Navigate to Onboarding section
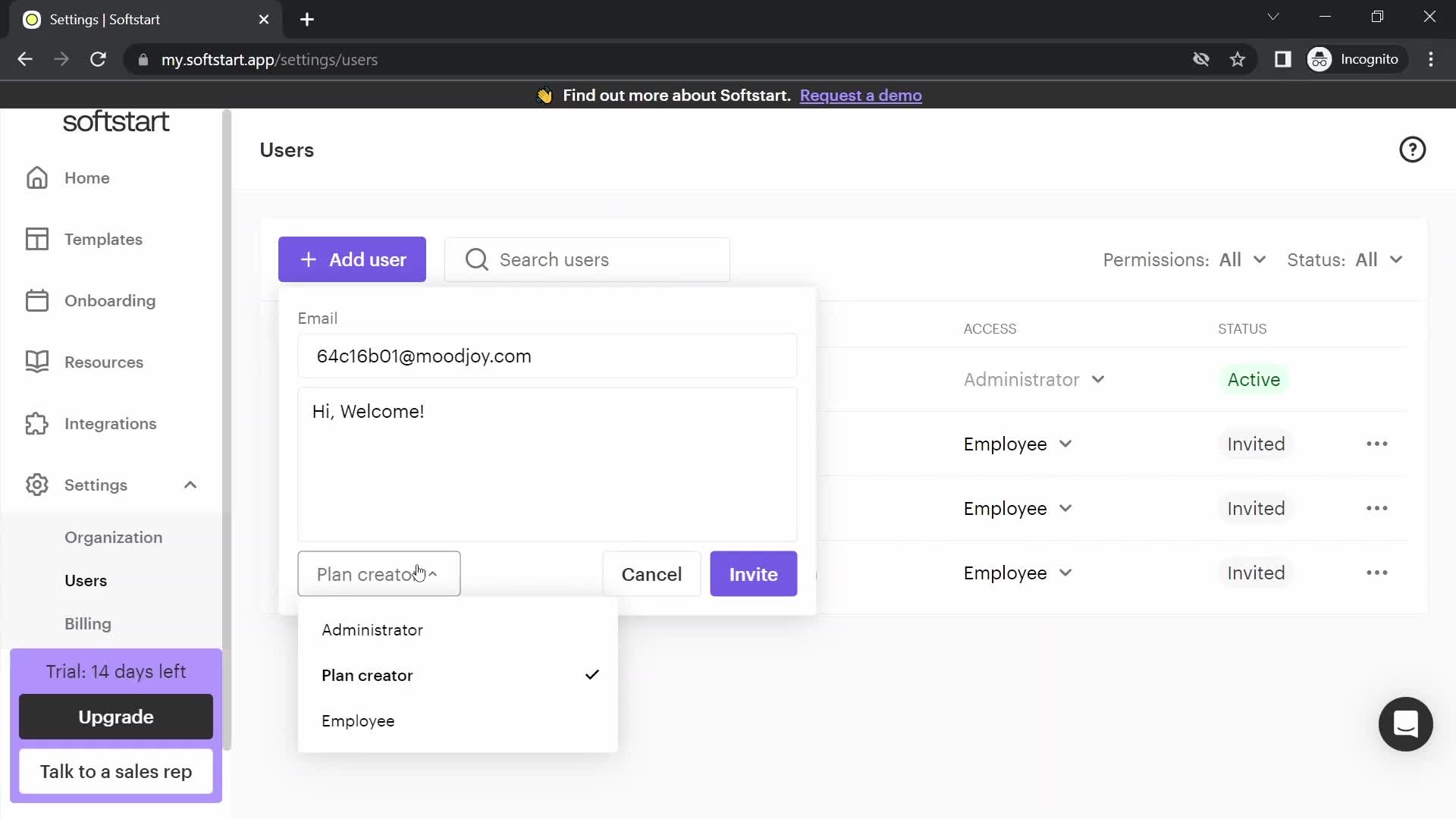1456x819 pixels. pos(110,301)
